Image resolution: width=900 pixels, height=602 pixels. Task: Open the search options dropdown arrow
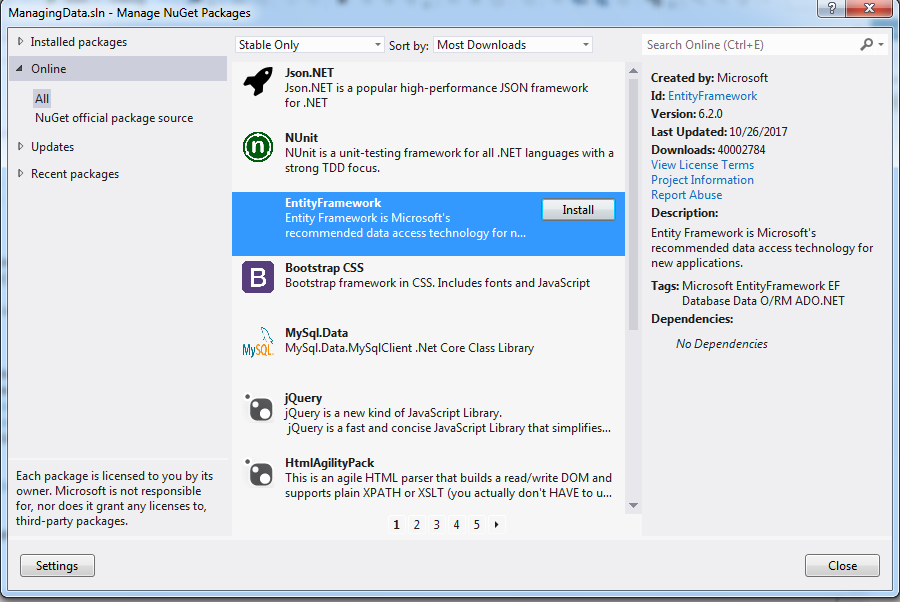(x=881, y=44)
